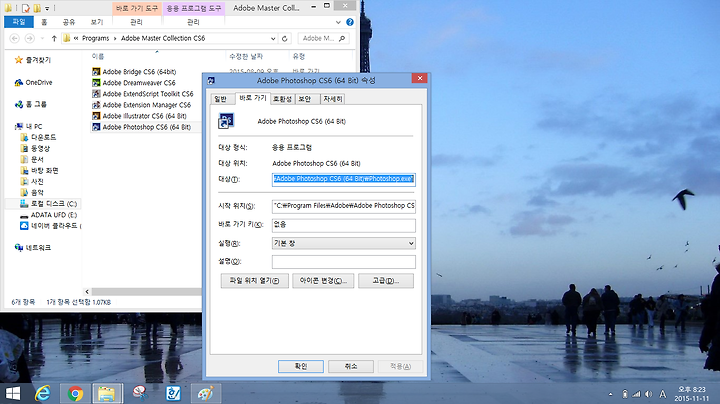
Task: Open Google Chrome from taskbar
Action: tap(75, 393)
